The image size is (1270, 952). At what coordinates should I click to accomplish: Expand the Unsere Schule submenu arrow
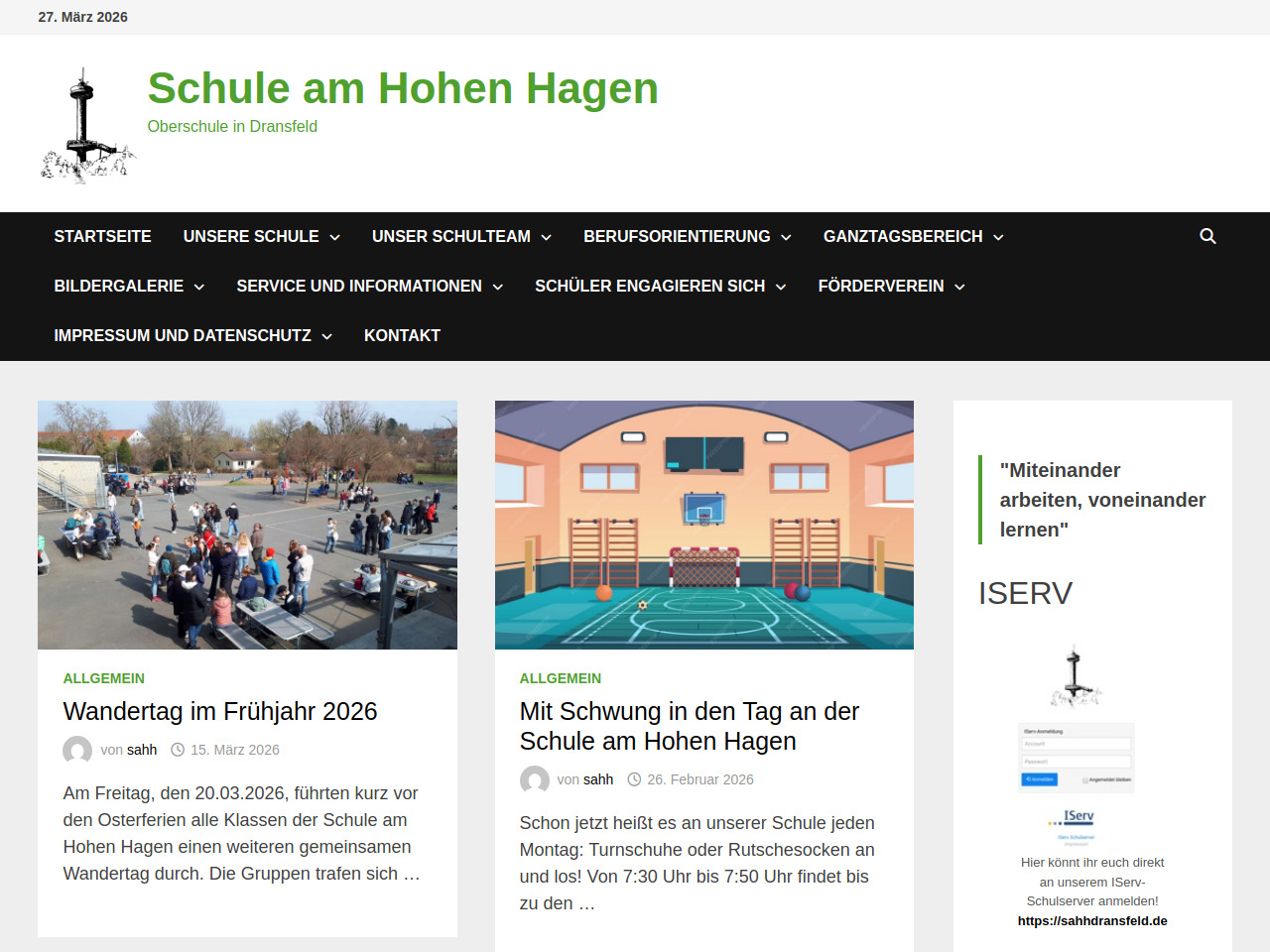pyautogui.click(x=335, y=238)
